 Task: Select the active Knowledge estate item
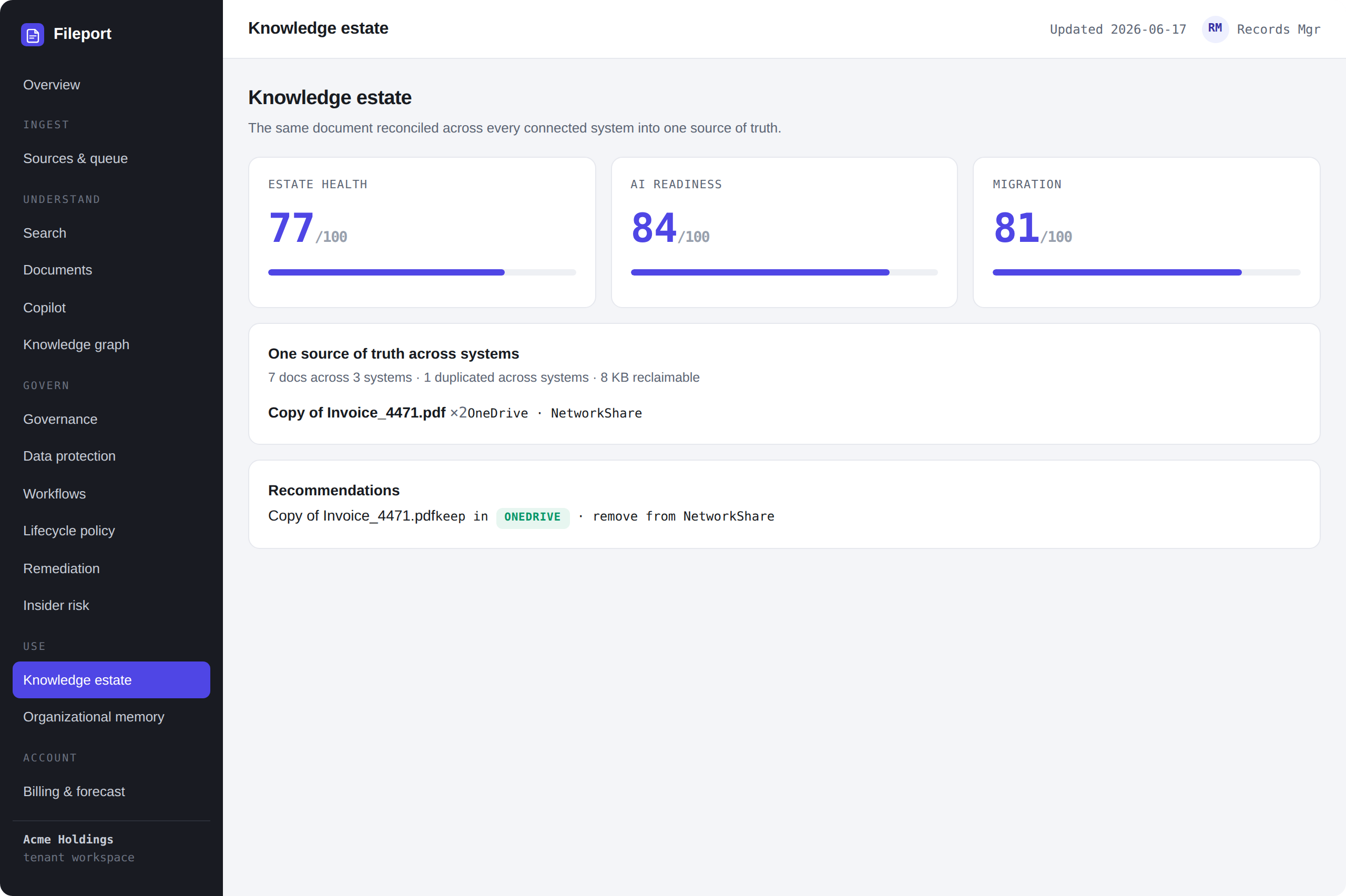[111, 680]
